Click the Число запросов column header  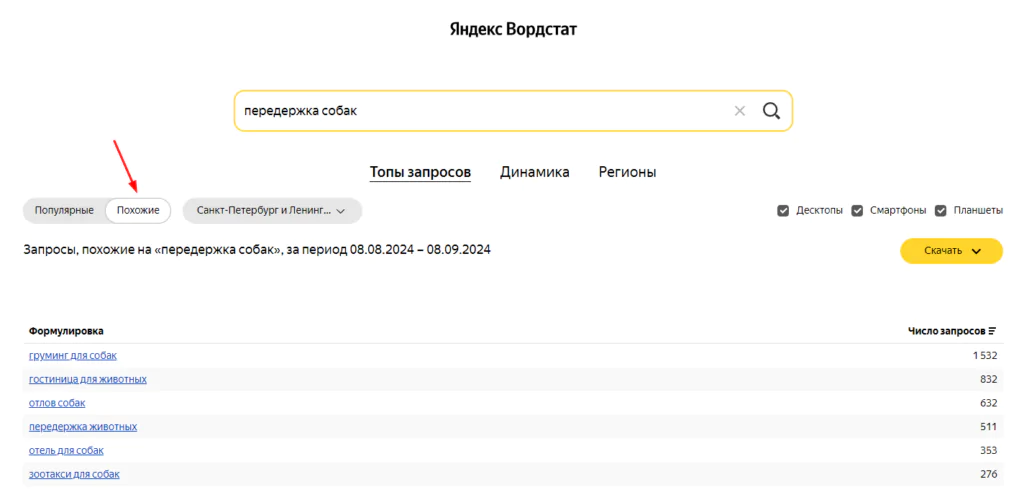(x=947, y=331)
